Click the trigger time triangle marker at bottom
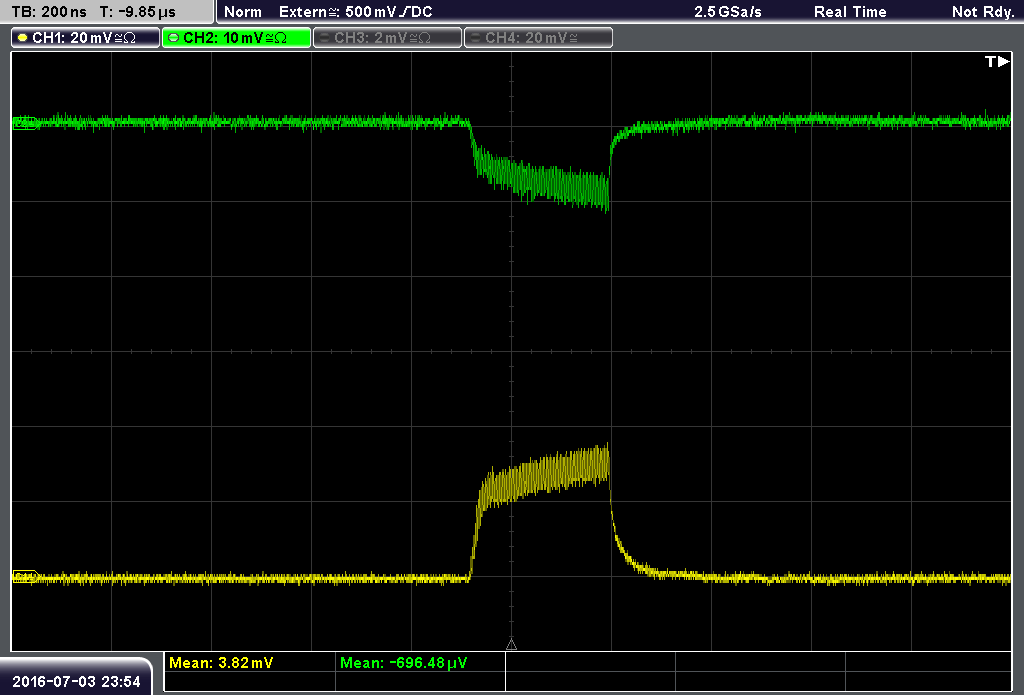1024x695 pixels. coord(511,645)
